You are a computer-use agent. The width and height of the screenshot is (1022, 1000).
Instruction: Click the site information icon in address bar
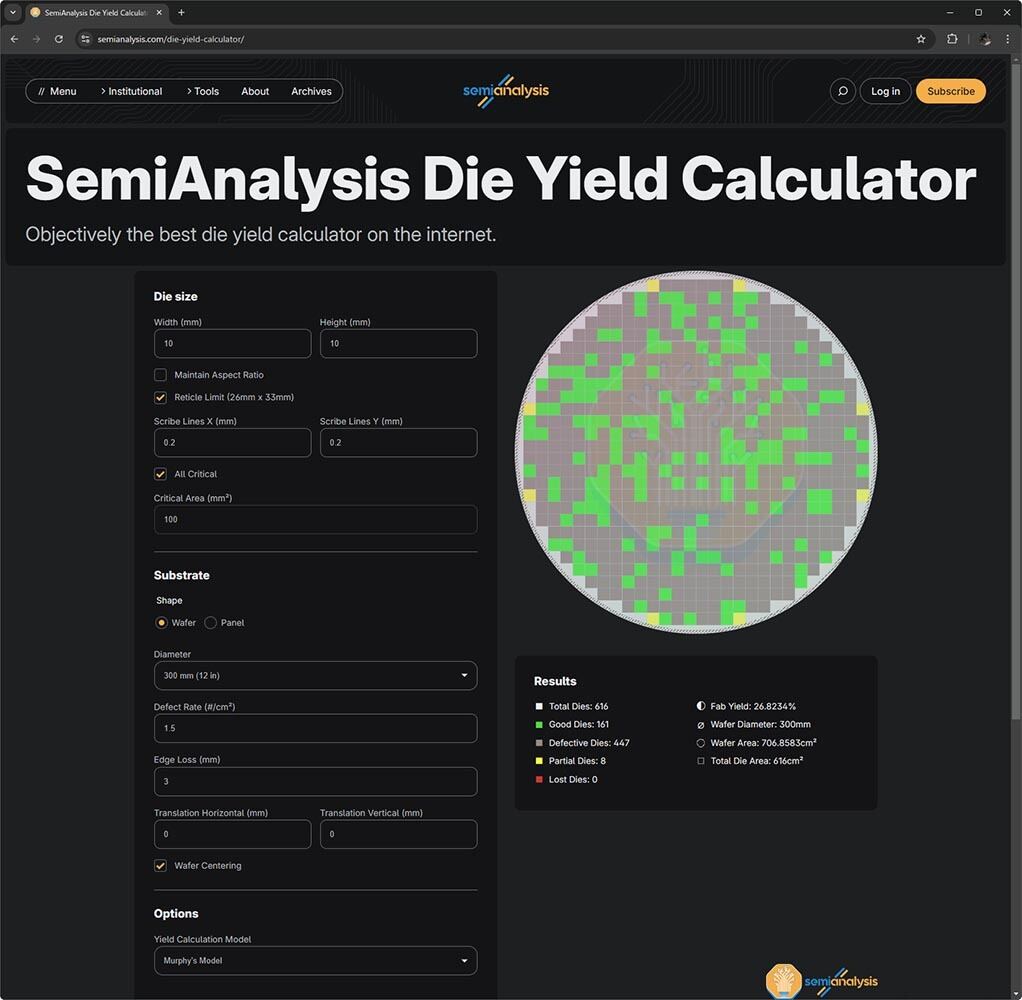coord(86,39)
